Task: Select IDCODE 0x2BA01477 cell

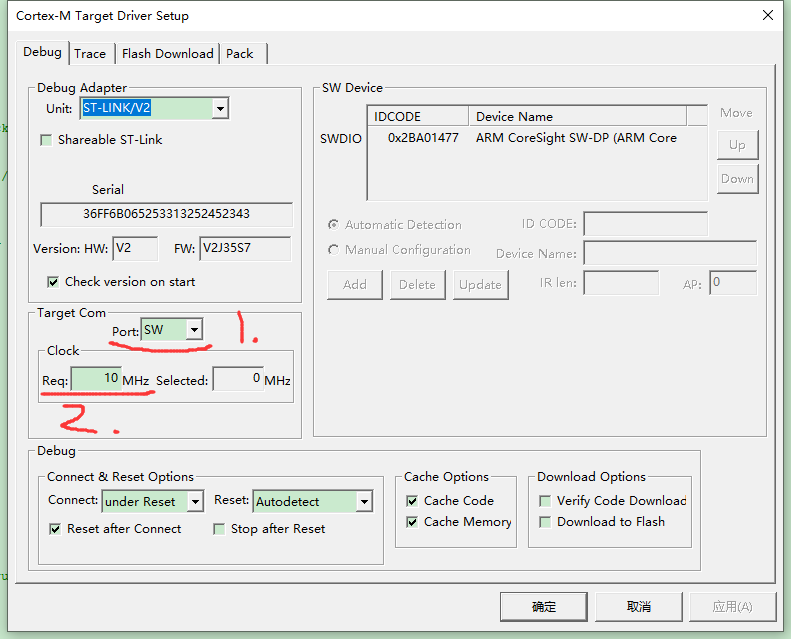Action: (x=423, y=138)
